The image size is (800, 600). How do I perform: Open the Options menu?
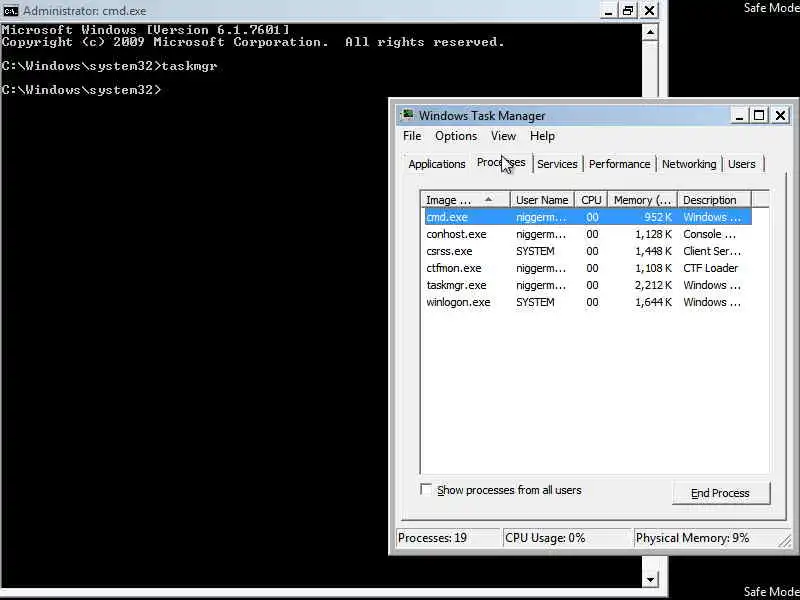[x=456, y=136]
